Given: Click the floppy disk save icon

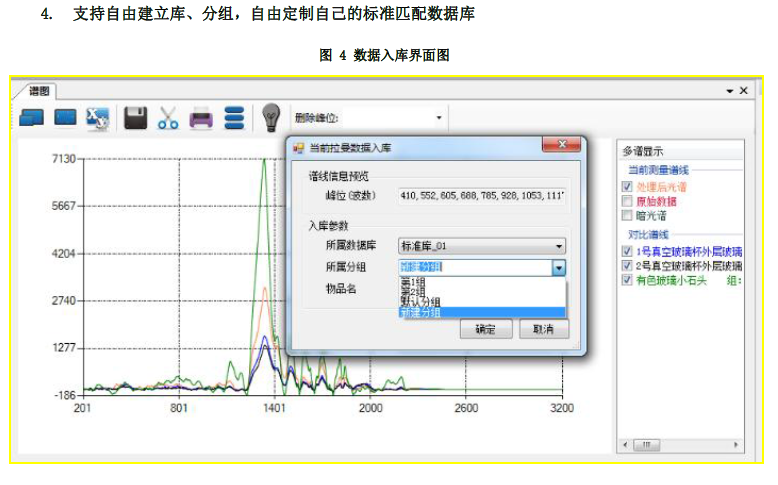Looking at the screenshot, I should tap(136, 118).
